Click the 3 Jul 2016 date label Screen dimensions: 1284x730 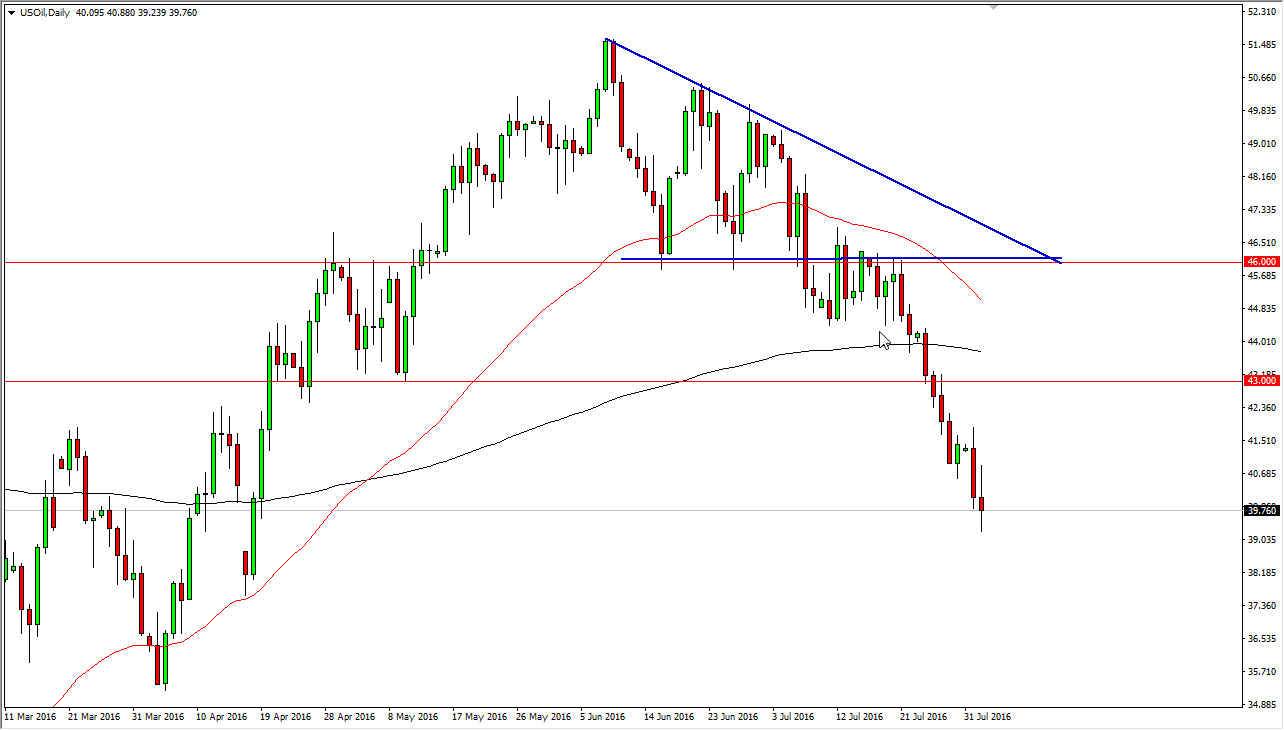[x=794, y=717]
